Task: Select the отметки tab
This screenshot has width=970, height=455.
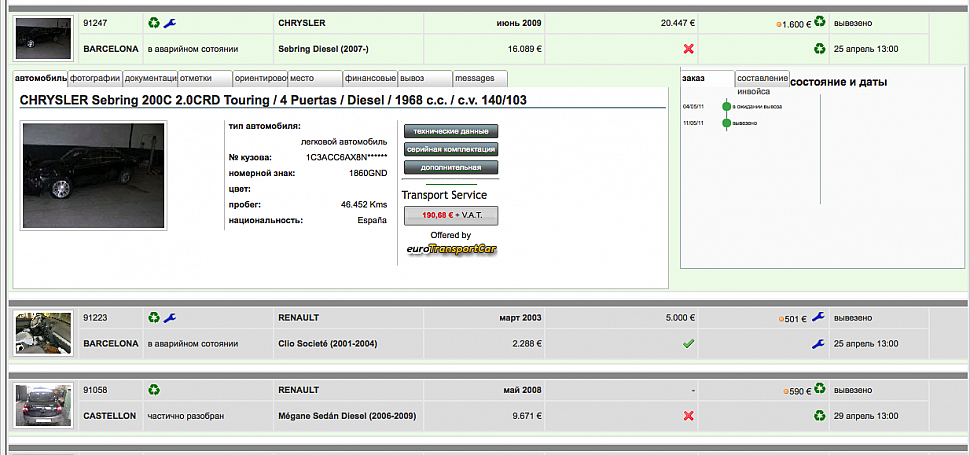Action: [x=205, y=79]
